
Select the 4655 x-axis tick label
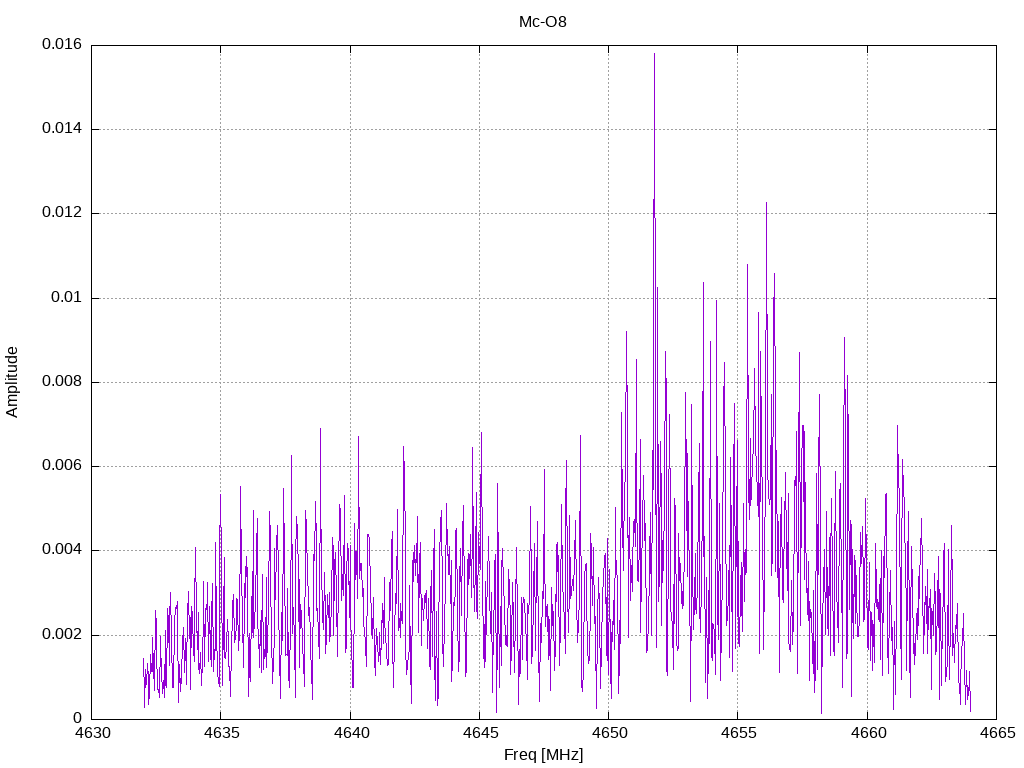click(737, 733)
